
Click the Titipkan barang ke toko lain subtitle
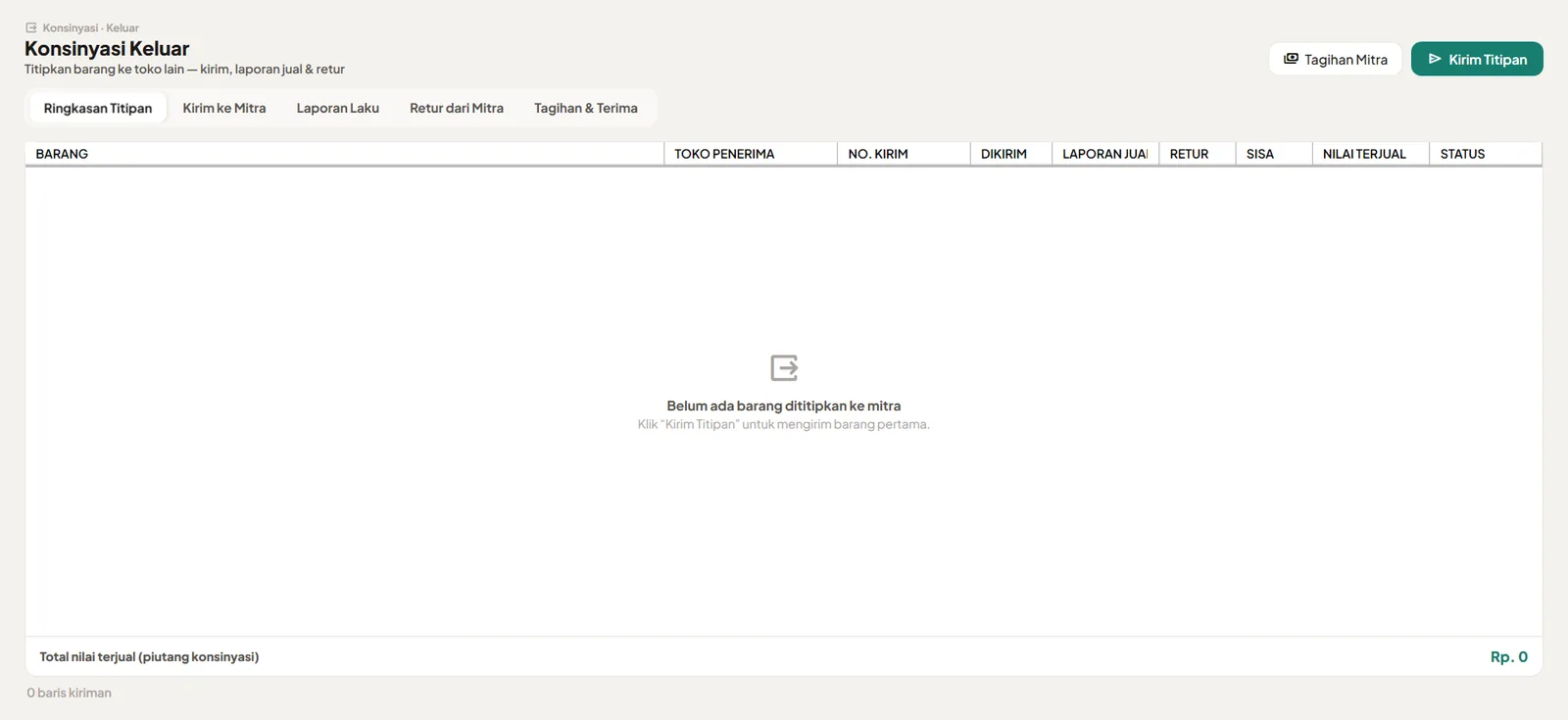pyautogui.click(x=184, y=70)
